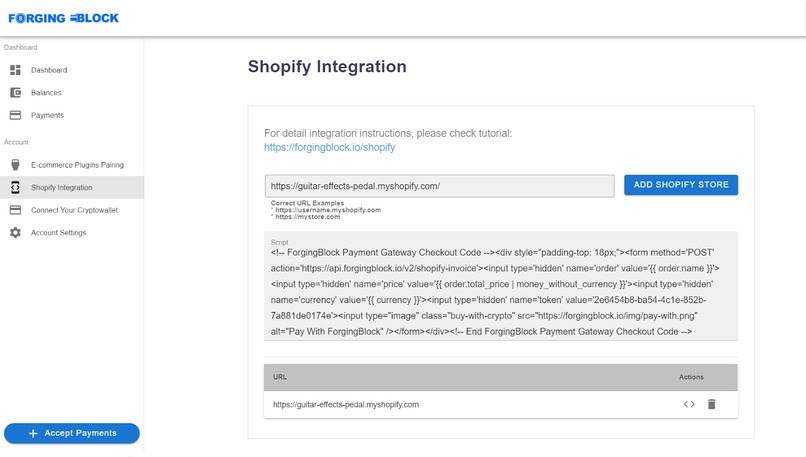Image resolution: width=806 pixels, height=457 pixels.
Task: Click the 'For detail integration instructions' text
Action: click(x=388, y=133)
